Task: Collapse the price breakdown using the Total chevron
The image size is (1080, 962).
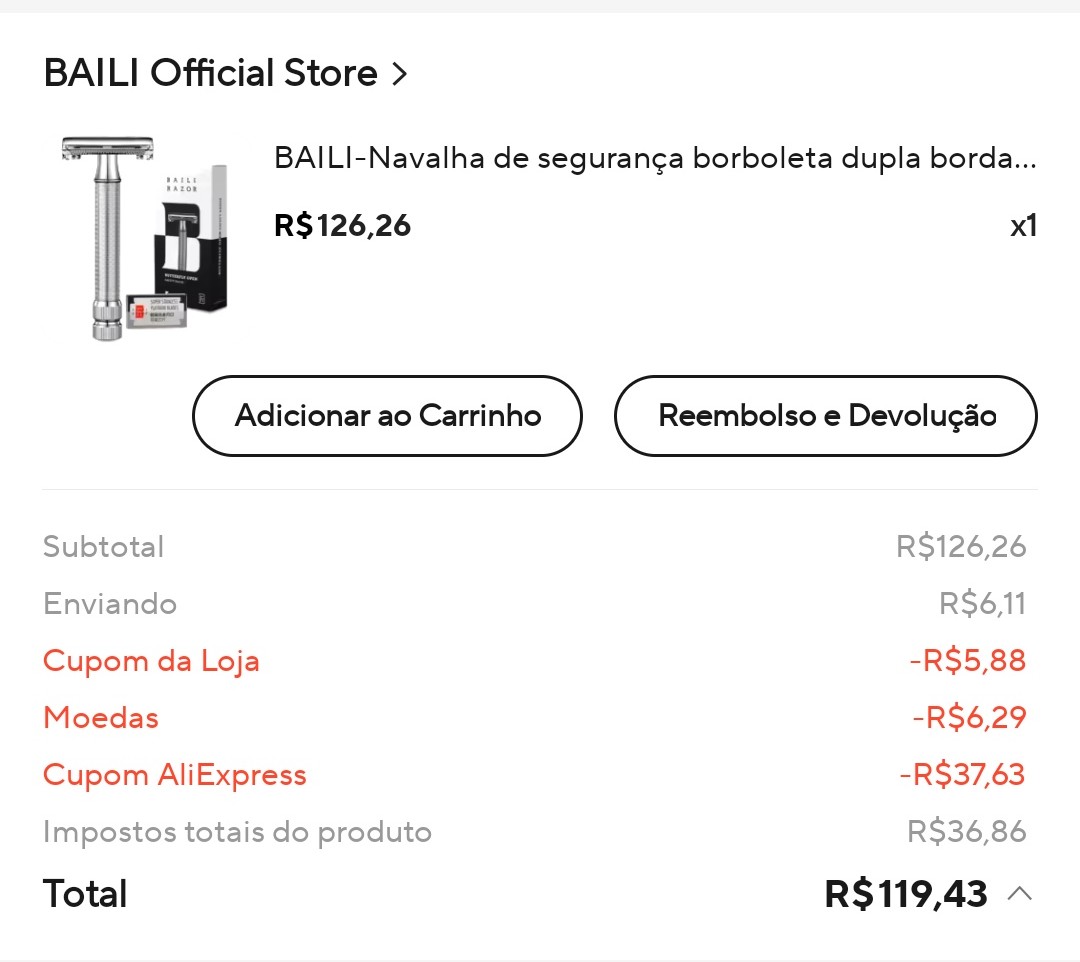Action: (1019, 893)
